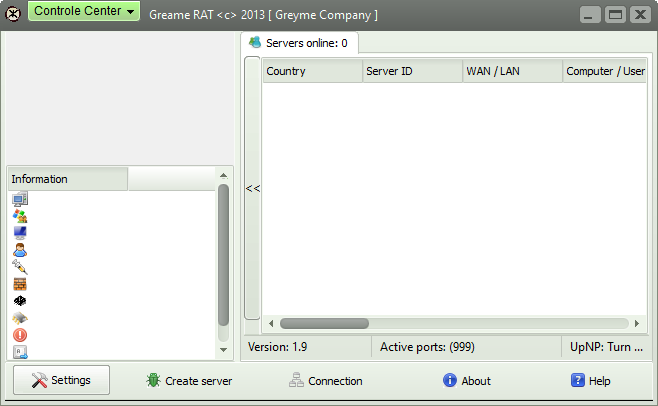Viewport: 658px width, 406px height.
Task: Click the Connection button
Action: [x=326, y=381]
